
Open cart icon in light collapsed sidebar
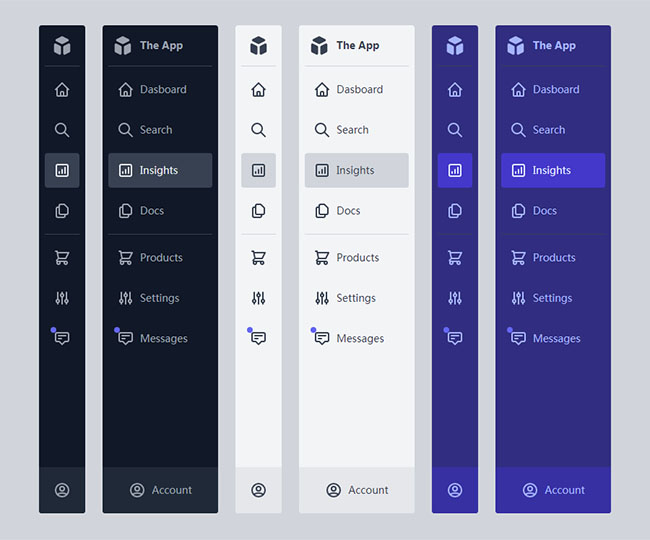[258, 258]
